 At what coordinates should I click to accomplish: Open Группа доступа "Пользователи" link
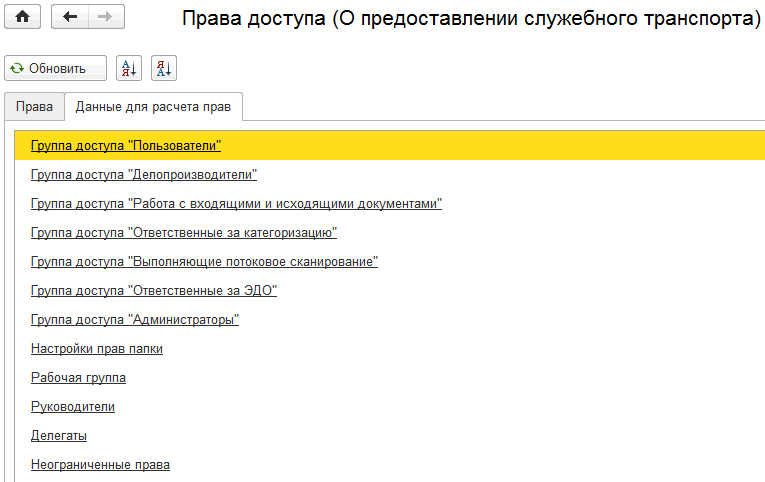126,145
